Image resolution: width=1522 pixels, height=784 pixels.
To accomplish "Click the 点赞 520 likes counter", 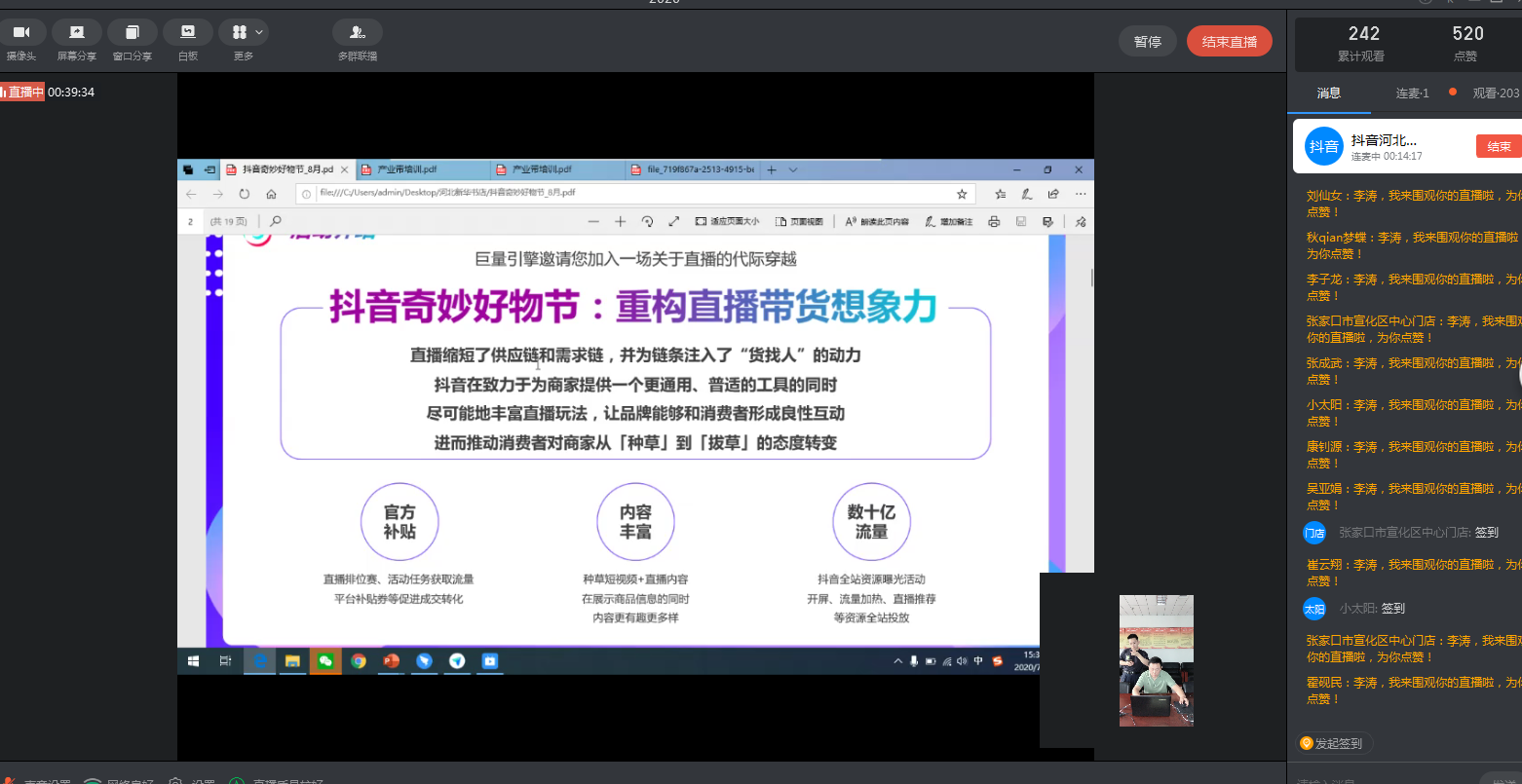I will [x=1467, y=44].
